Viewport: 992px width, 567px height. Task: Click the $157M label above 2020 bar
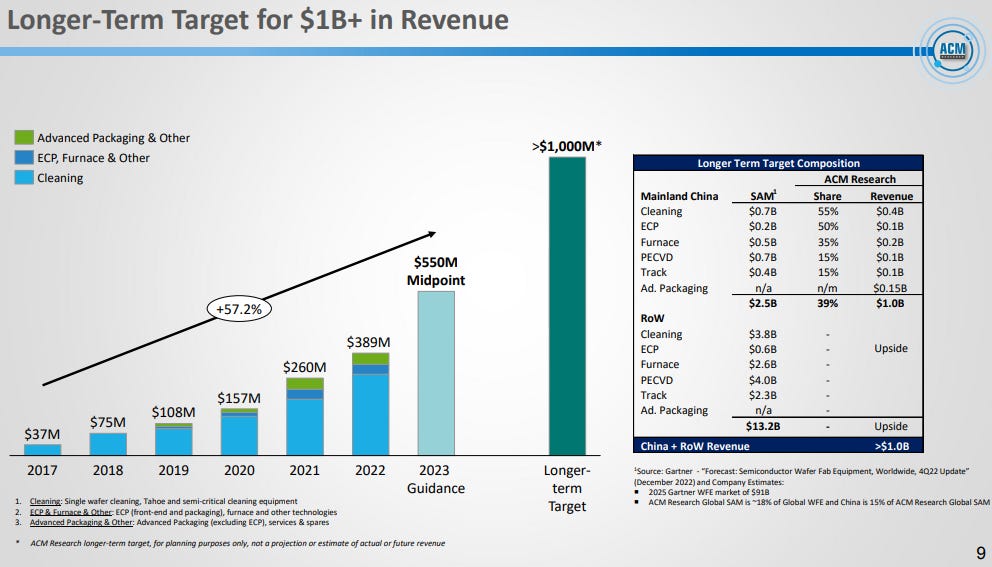[239, 398]
